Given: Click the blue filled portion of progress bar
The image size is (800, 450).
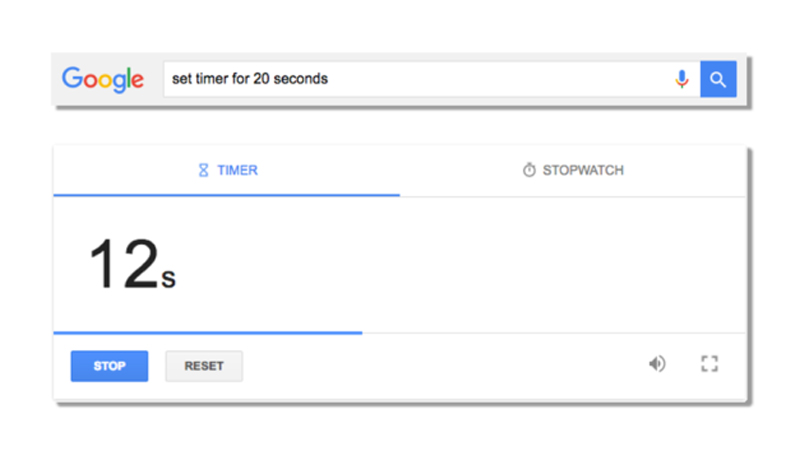Looking at the screenshot, I should (x=207, y=332).
